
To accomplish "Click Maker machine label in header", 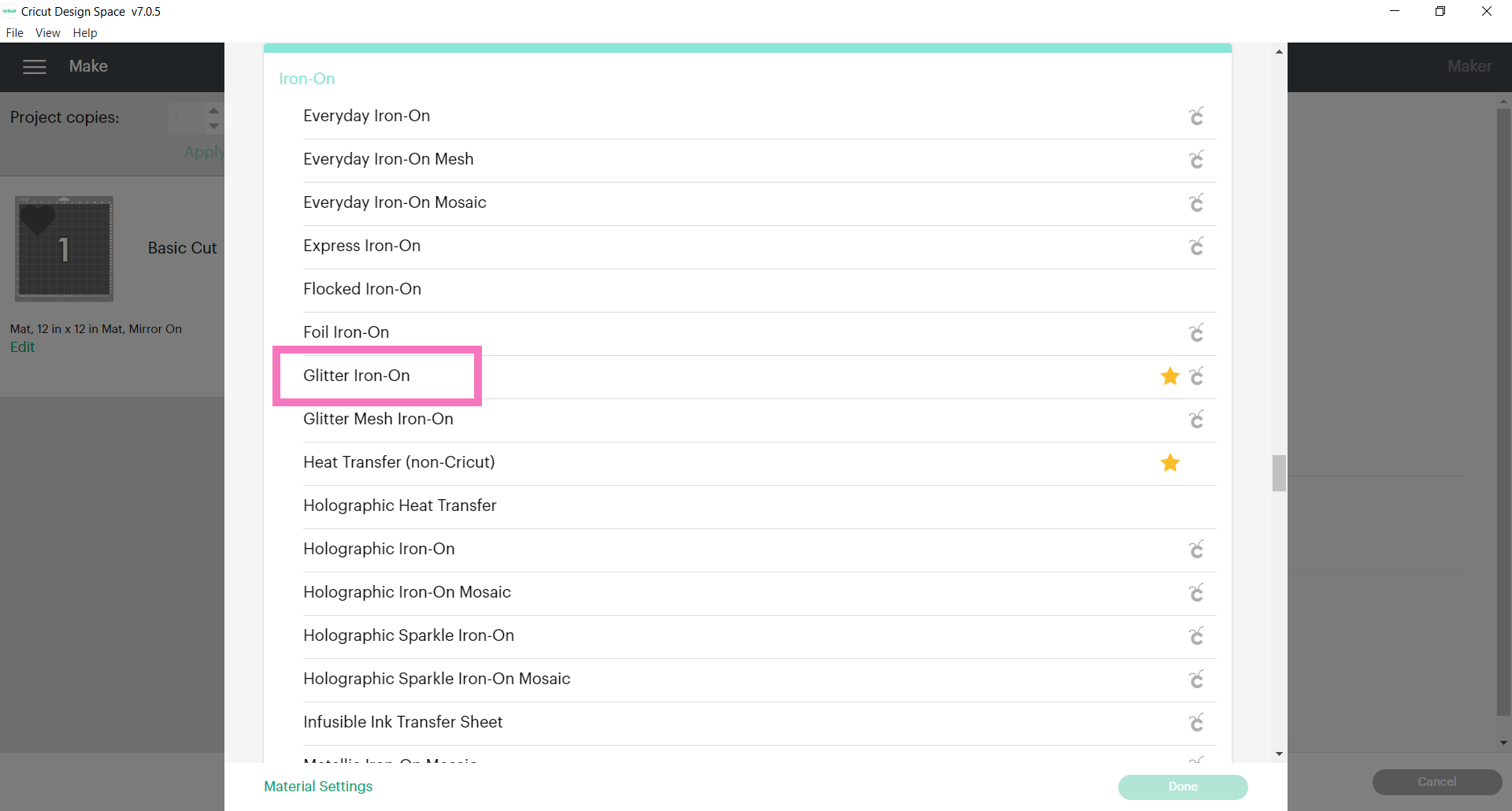I will [x=1469, y=67].
